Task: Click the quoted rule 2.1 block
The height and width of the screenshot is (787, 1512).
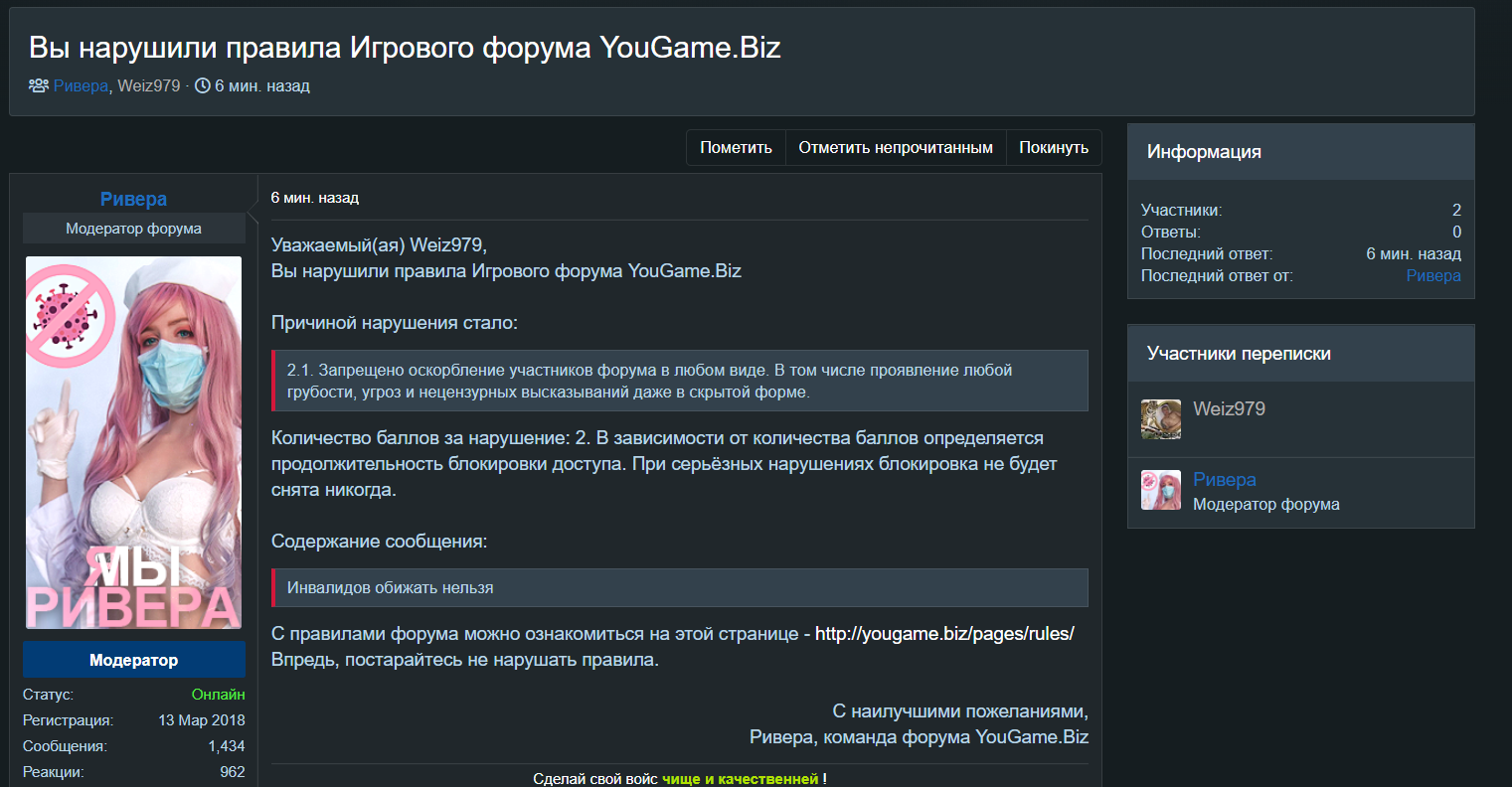Action: point(680,381)
